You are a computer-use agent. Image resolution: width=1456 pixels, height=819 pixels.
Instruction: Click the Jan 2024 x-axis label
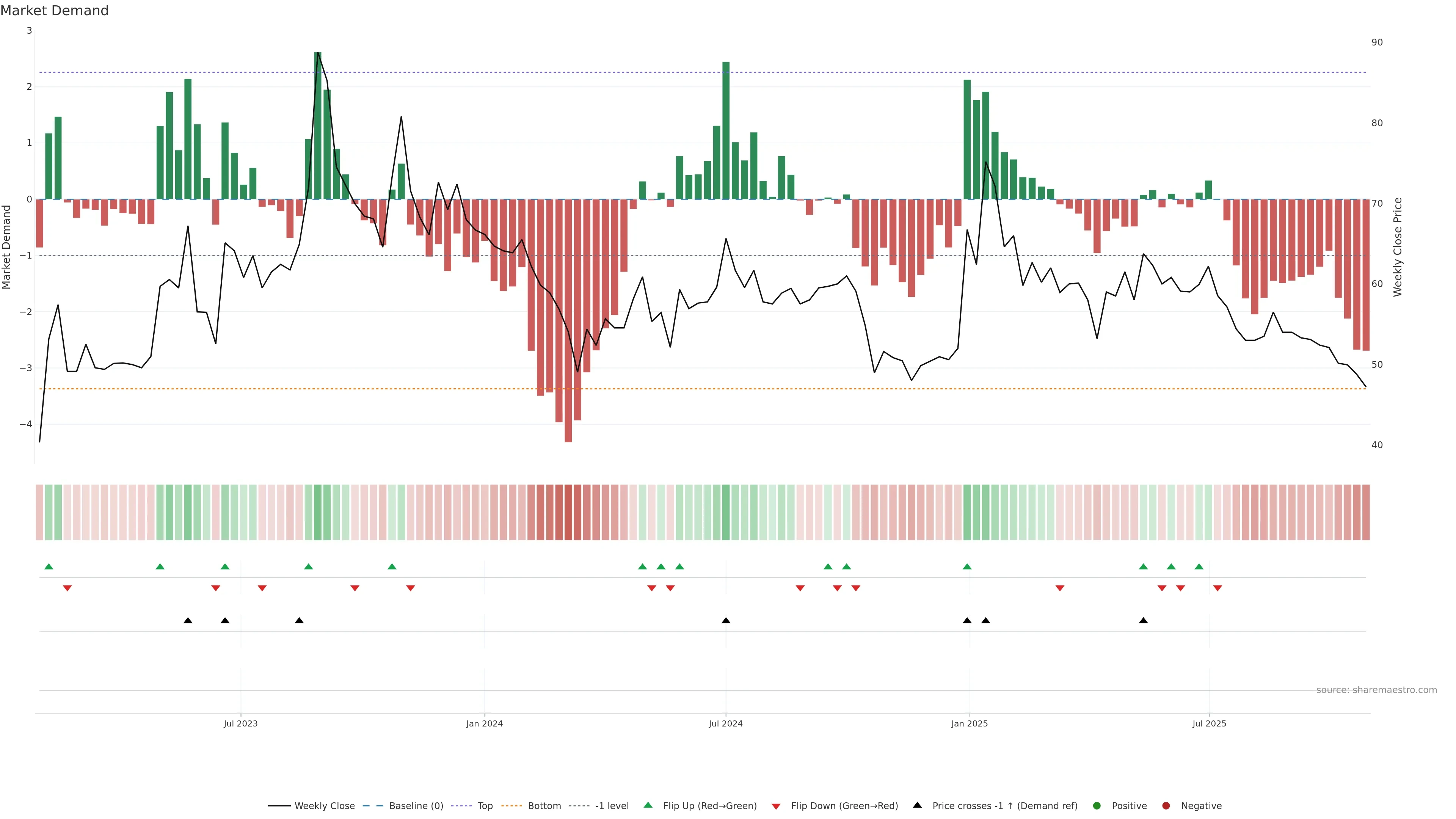[485, 723]
